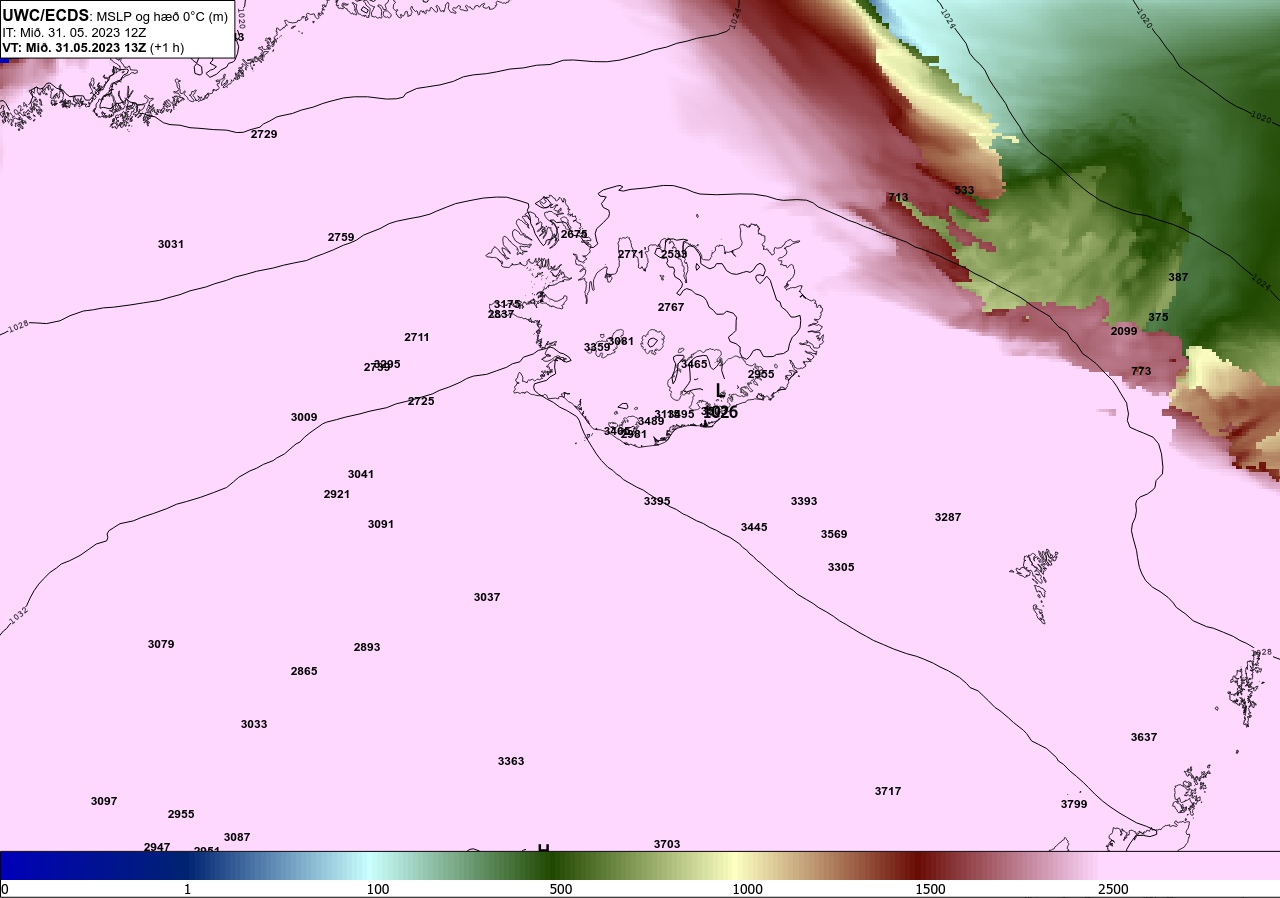Click the 773 height value
Image resolution: width=1280 pixels, height=898 pixels.
1141,371
